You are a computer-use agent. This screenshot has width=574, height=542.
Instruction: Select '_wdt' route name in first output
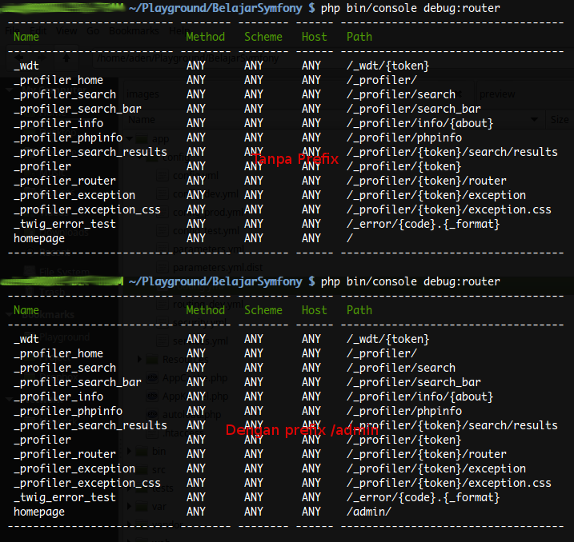pos(26,66)
